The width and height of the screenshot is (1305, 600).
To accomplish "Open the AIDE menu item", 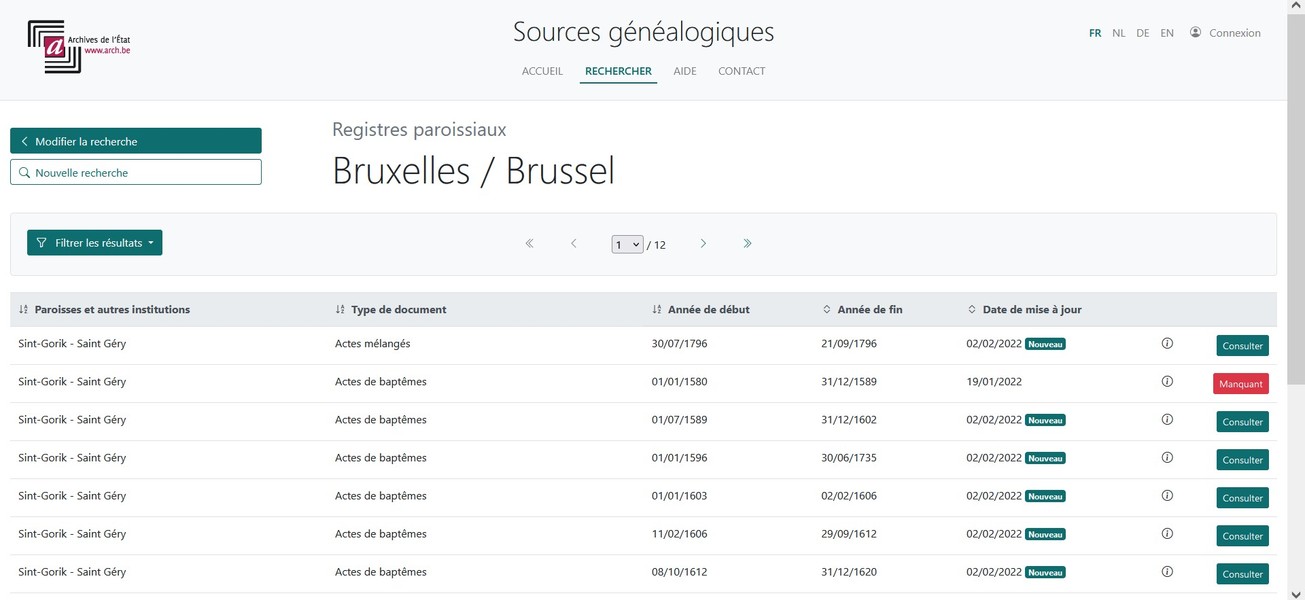I will [x=685, y=71].
